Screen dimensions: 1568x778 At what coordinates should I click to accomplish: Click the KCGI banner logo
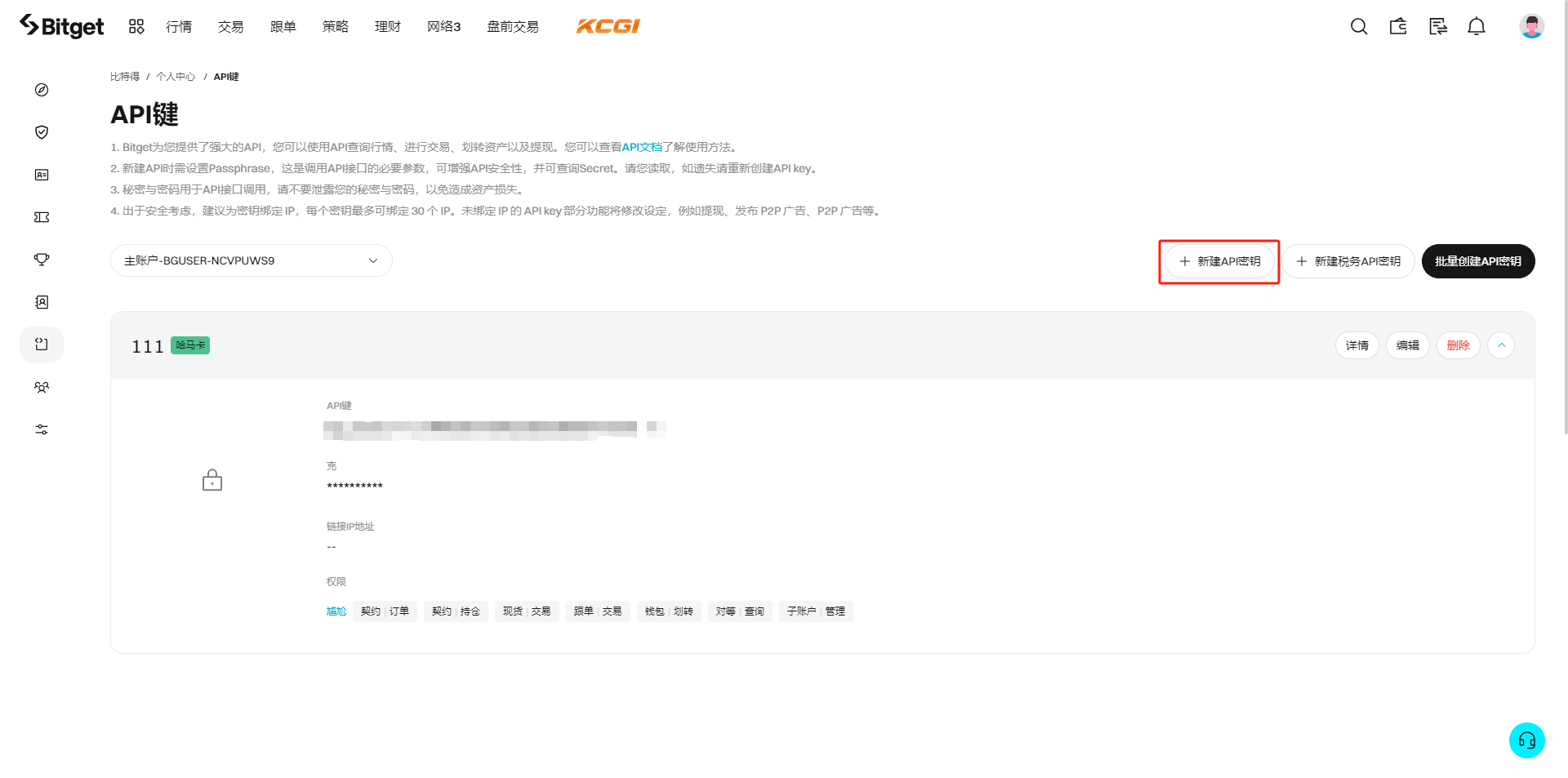tap(608, 26)
